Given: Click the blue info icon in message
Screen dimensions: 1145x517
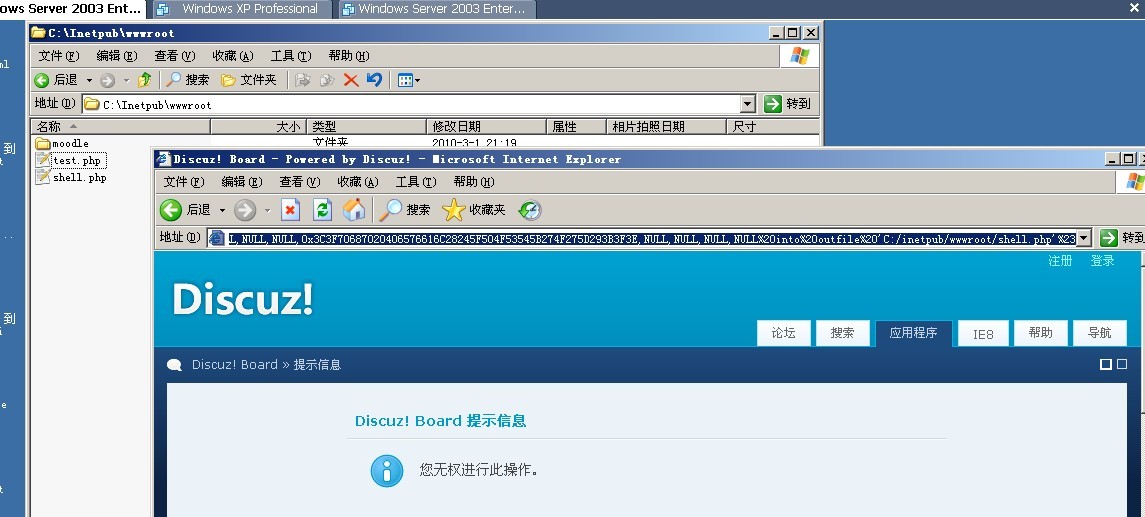Looking at the screenshot, I should tap(387, 470).
